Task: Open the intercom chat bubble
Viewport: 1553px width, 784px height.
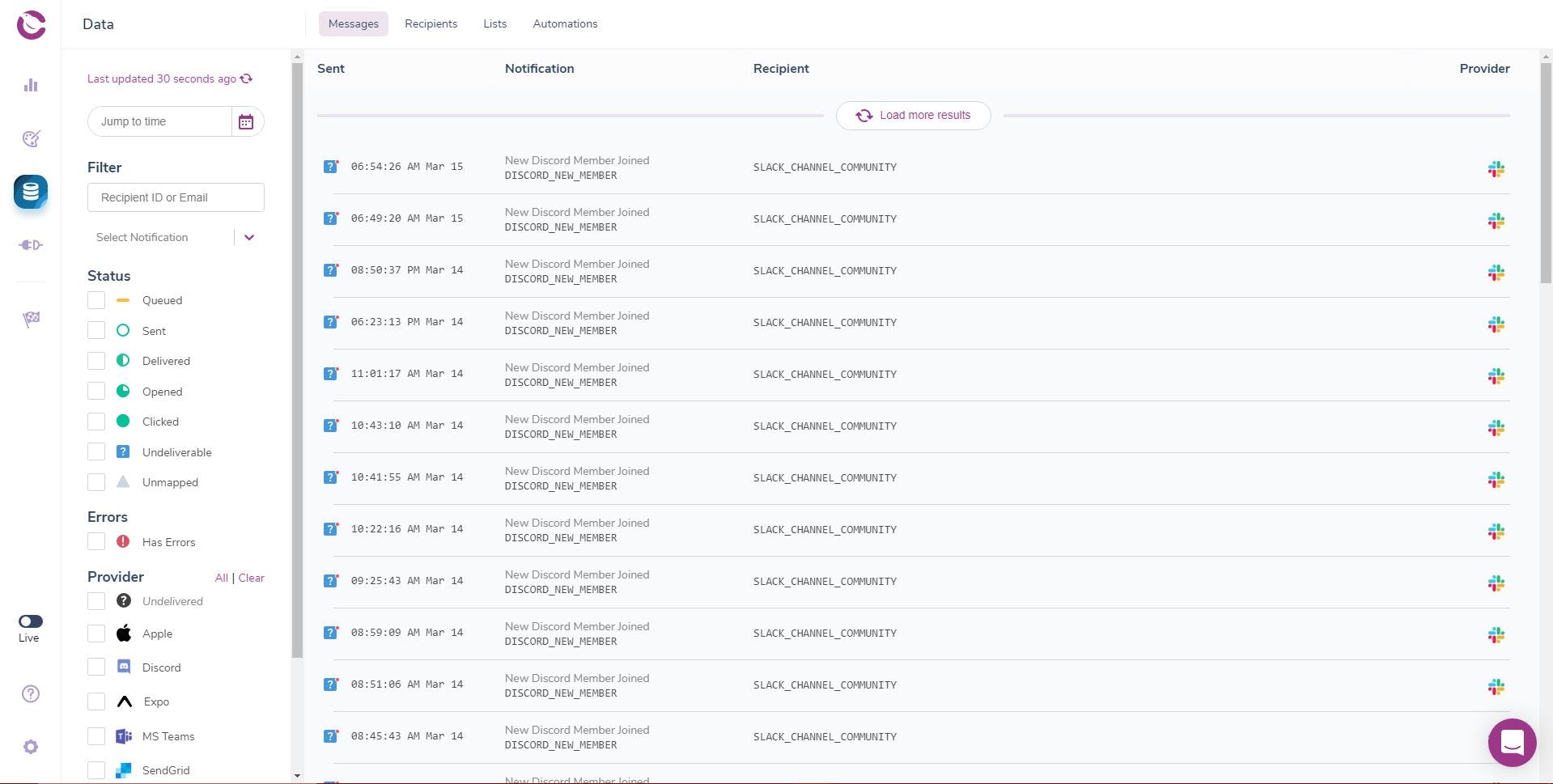Action: 1512,742
